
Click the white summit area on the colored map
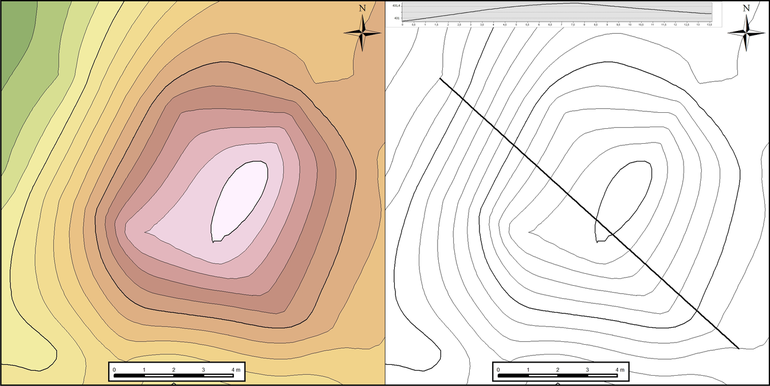coord(240,200)
